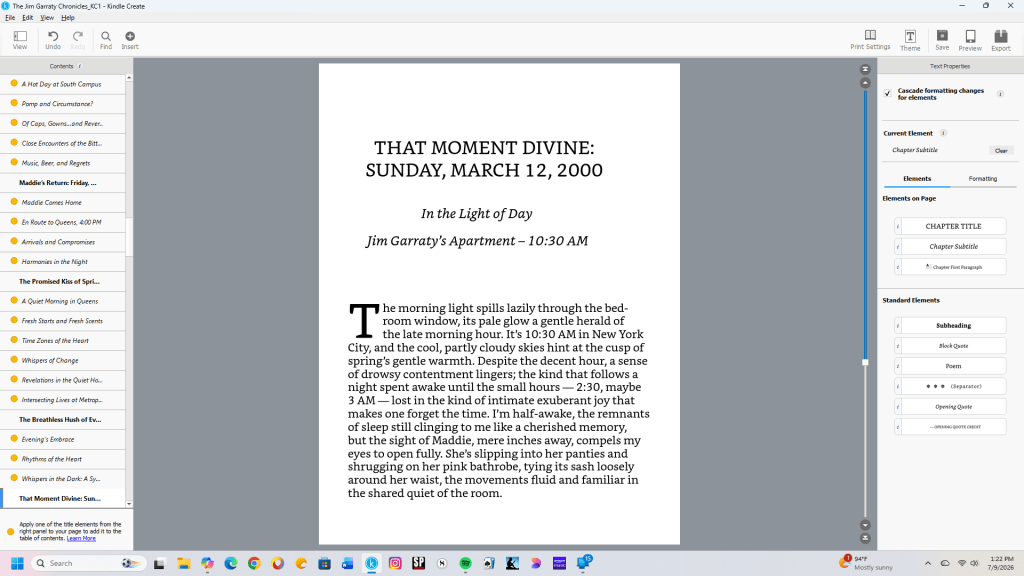
Task: Click the Insert plus icon
Action: pos(130,37)
